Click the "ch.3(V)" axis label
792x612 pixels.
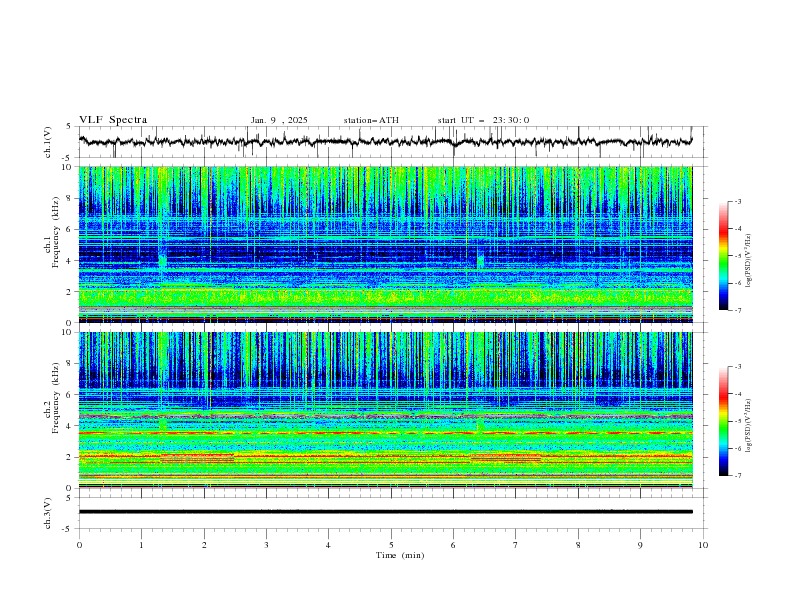tap(48, 513)
